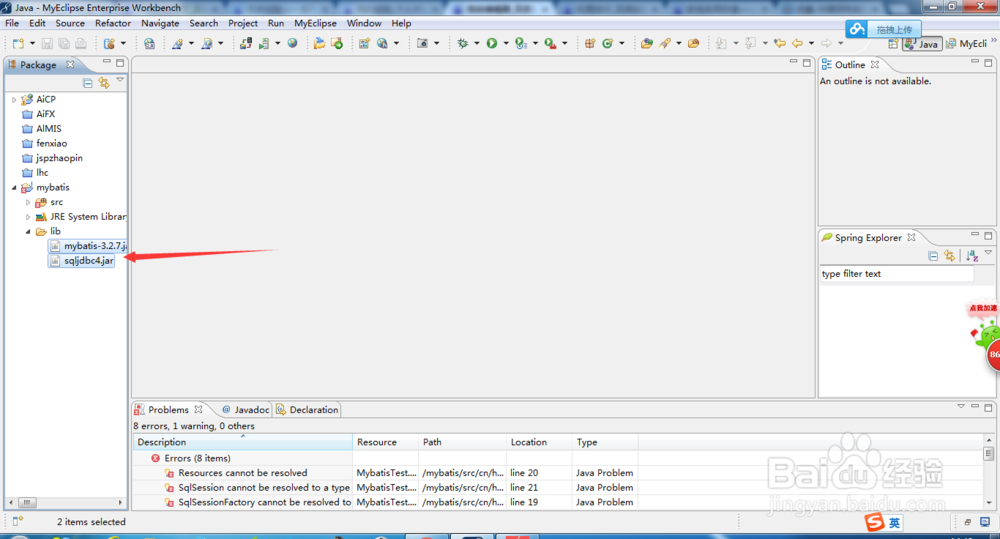Click the Spring Explorer sort icon

[971, 256]
